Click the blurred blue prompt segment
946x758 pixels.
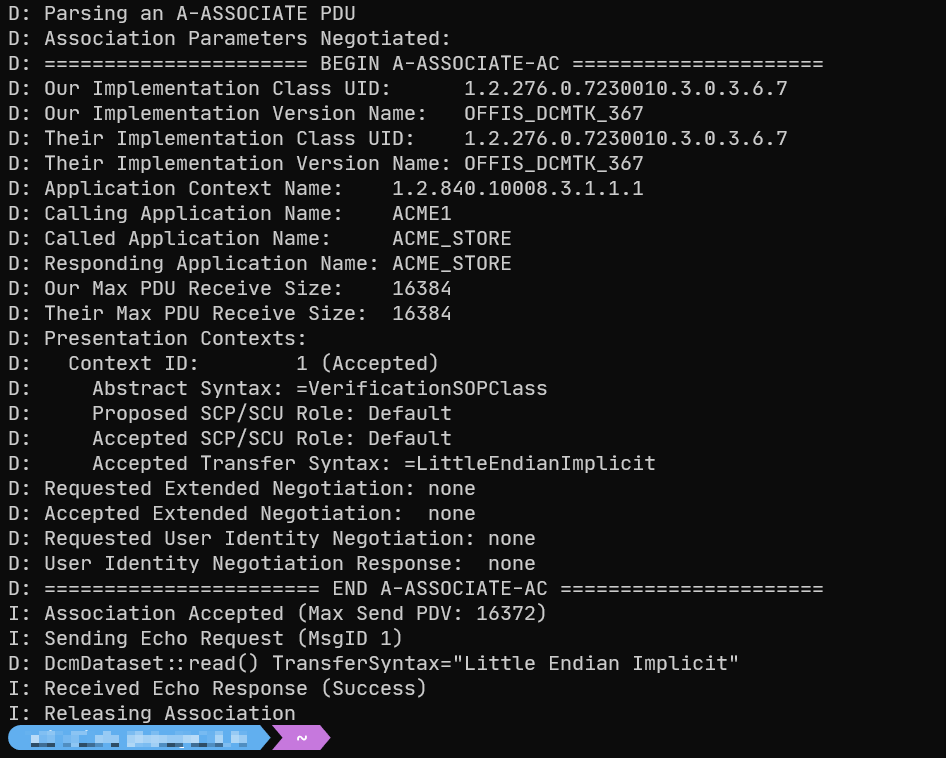coord(138,738)
